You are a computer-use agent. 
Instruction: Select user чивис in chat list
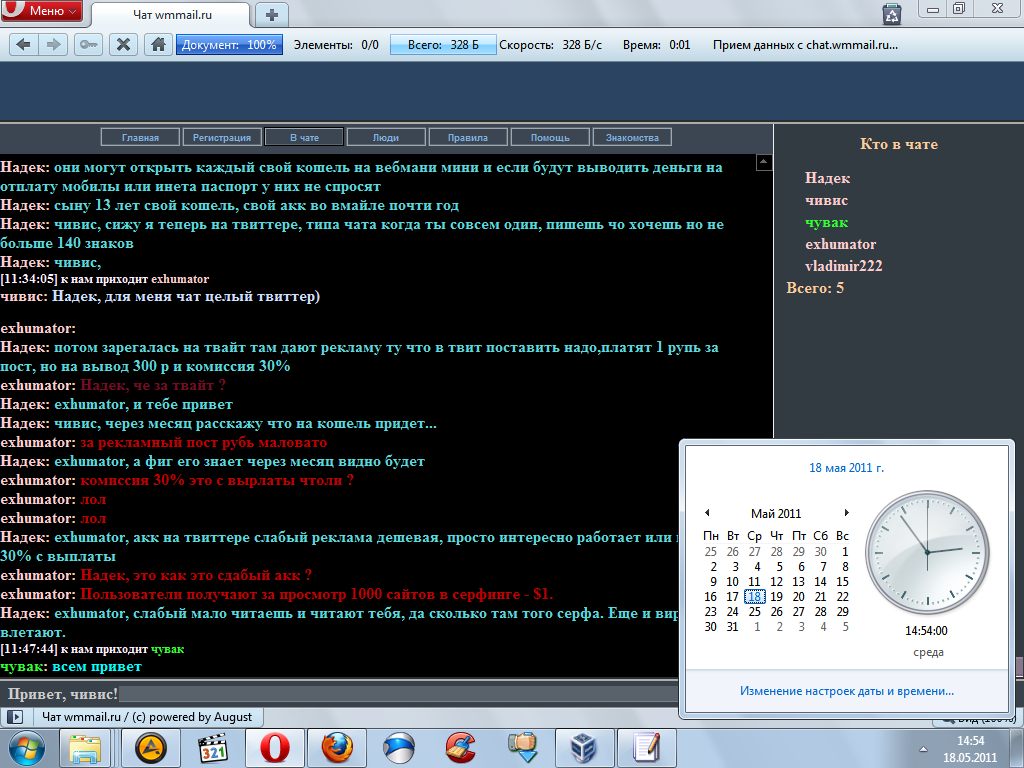pos(826,200)
